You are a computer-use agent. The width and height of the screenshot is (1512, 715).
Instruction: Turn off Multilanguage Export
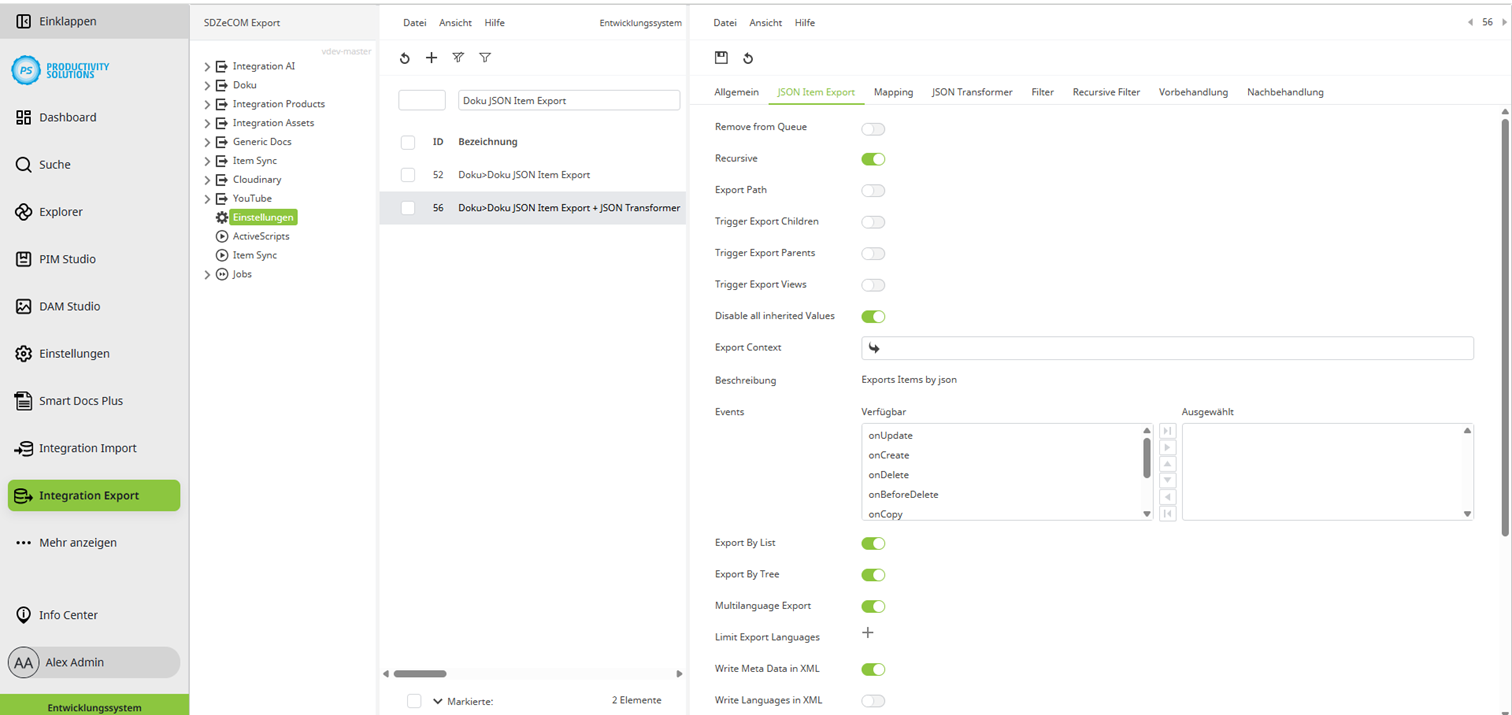point(872,606)
